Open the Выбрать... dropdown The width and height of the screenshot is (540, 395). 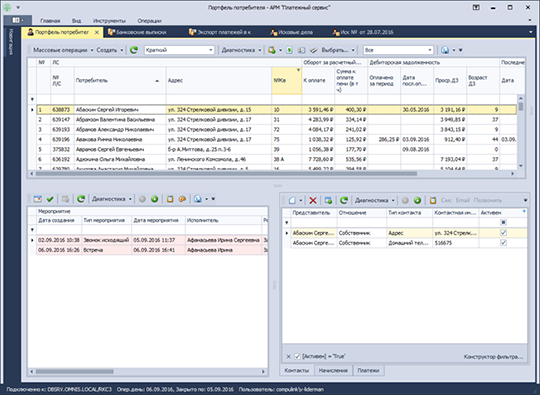click(338, 50)
